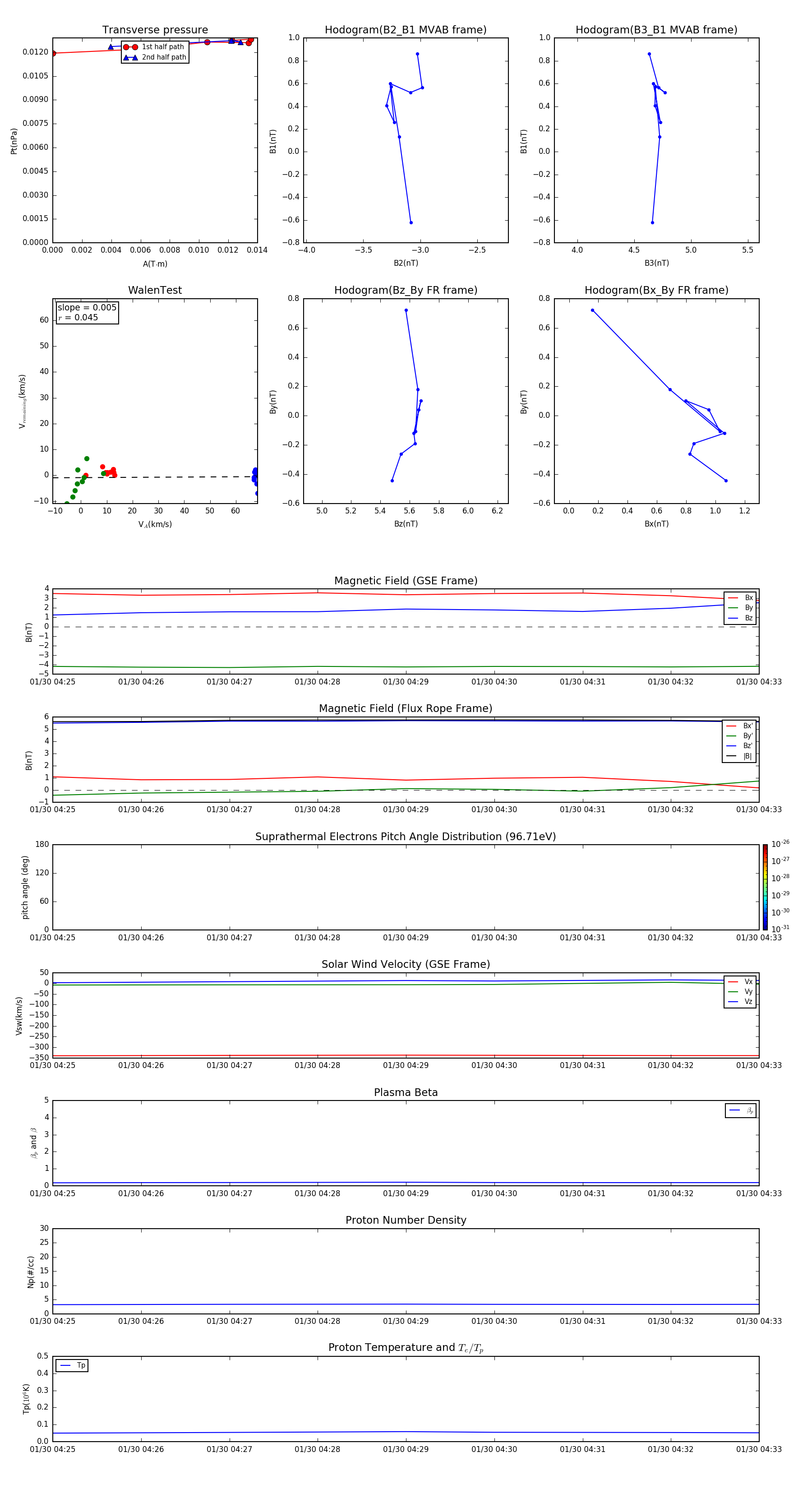Click the By entry in GSE magnetic field legend
Screen dimensions: 812x1489
pos(740,607)
